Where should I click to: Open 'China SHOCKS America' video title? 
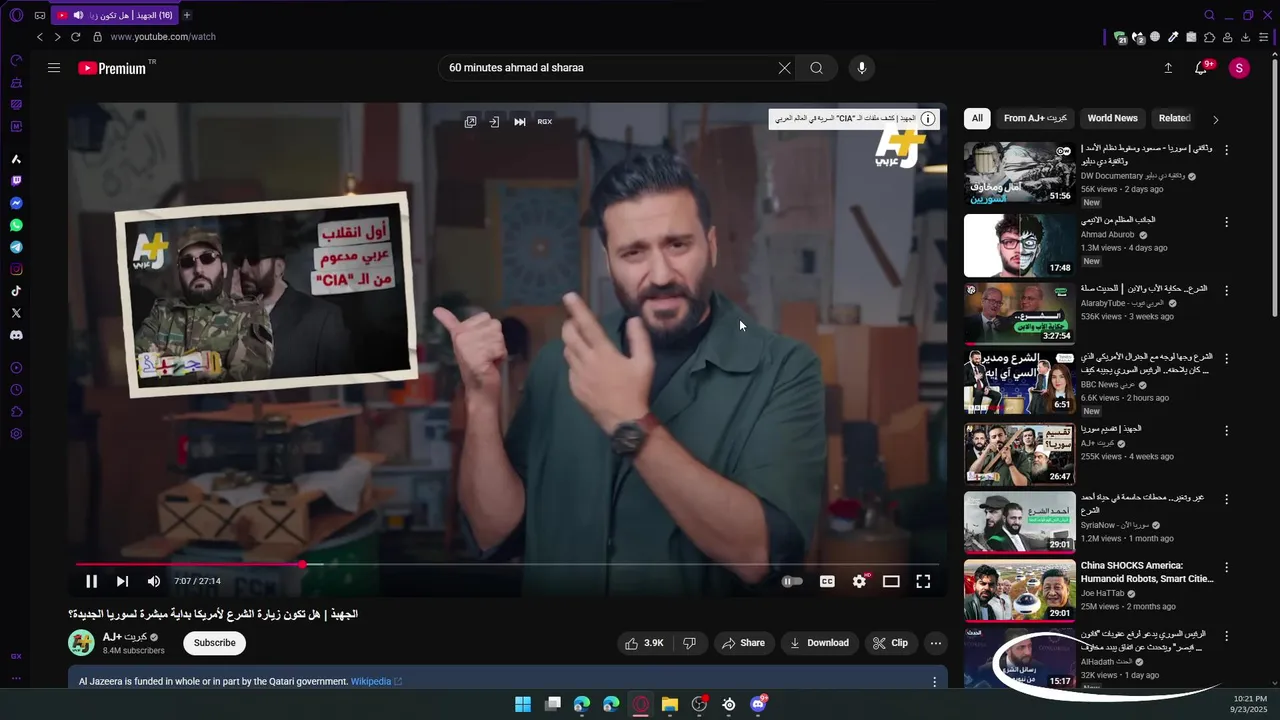pyautogui.click(x=1147, y=572)
